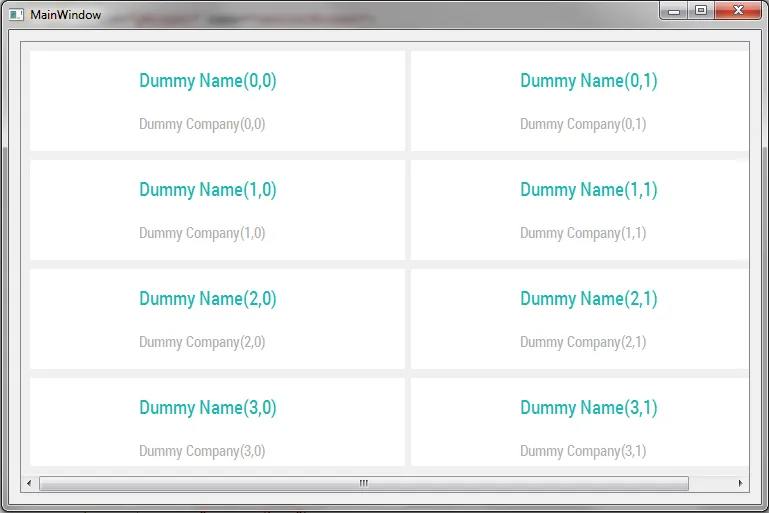This screenshot has width=769, height=513.
Task: Maximize the MainWindow window
Action: 701,11
